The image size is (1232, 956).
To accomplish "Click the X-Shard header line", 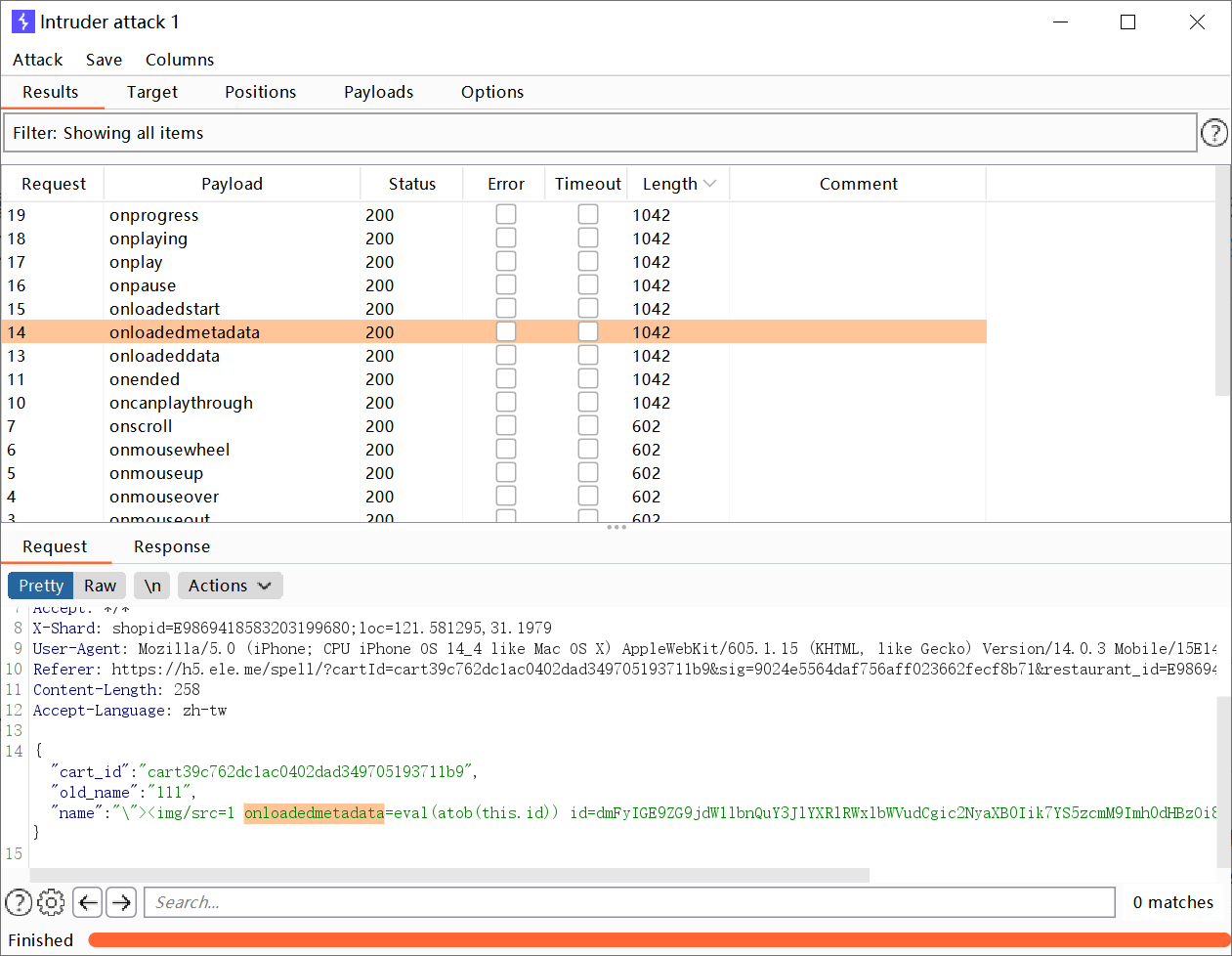I will pyautogui.click(x=292, y=629).
